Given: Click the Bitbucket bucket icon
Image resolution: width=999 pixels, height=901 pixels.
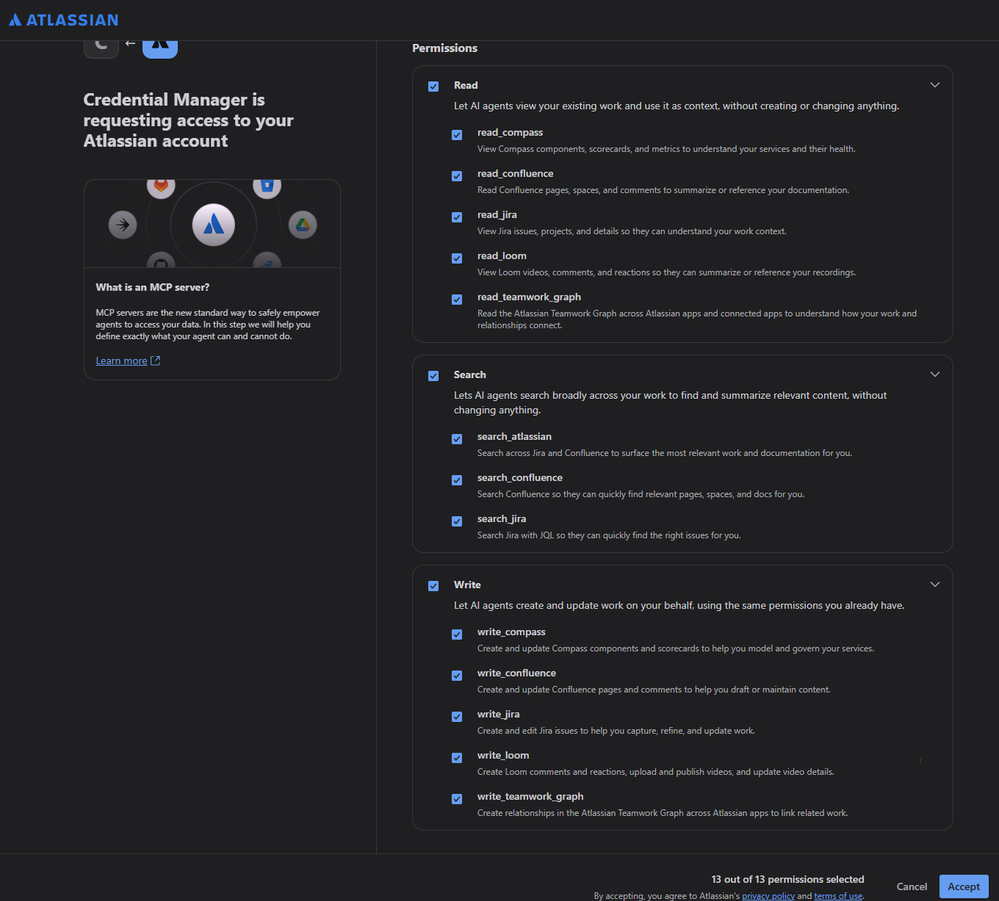Looking at the screenshot, I should 267,187.
